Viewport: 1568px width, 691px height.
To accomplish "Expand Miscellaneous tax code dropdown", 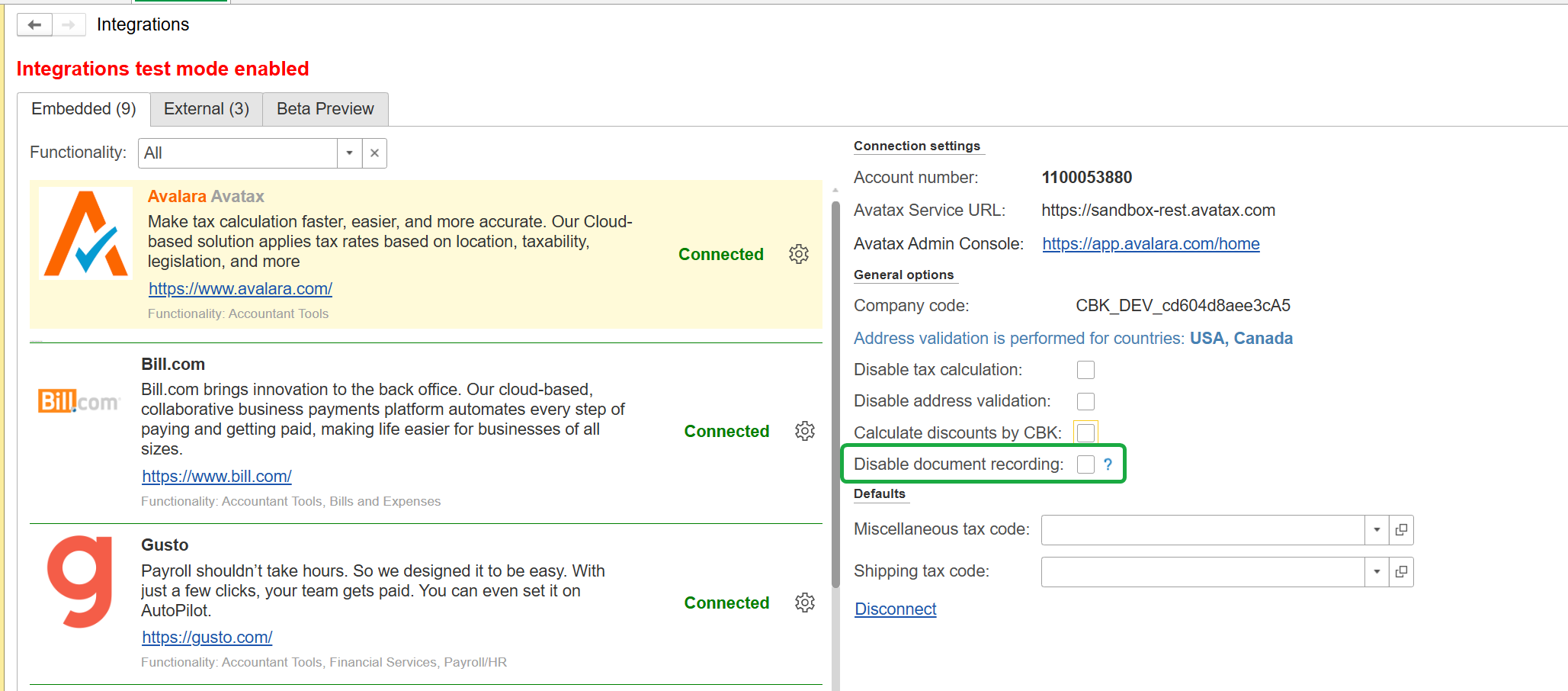I will tap(1377, 530).
